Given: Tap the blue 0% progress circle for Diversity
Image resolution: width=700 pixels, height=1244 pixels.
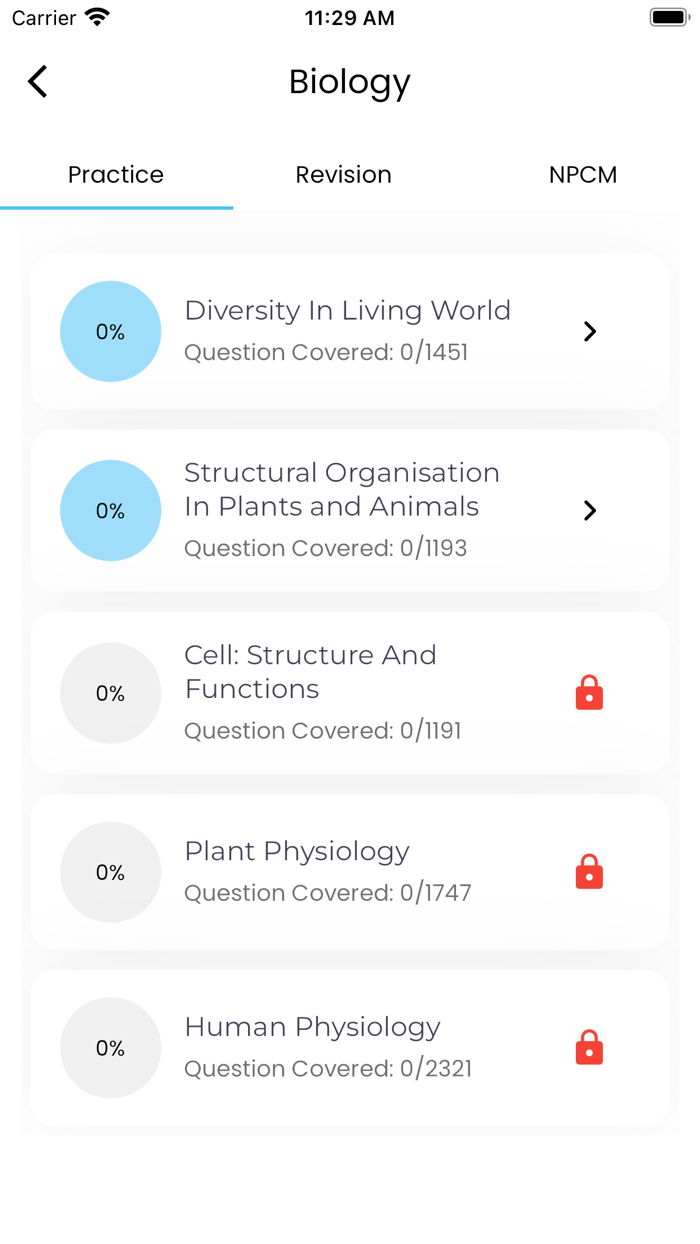Looking at the screenshot, I should click(x=110, y=331).
